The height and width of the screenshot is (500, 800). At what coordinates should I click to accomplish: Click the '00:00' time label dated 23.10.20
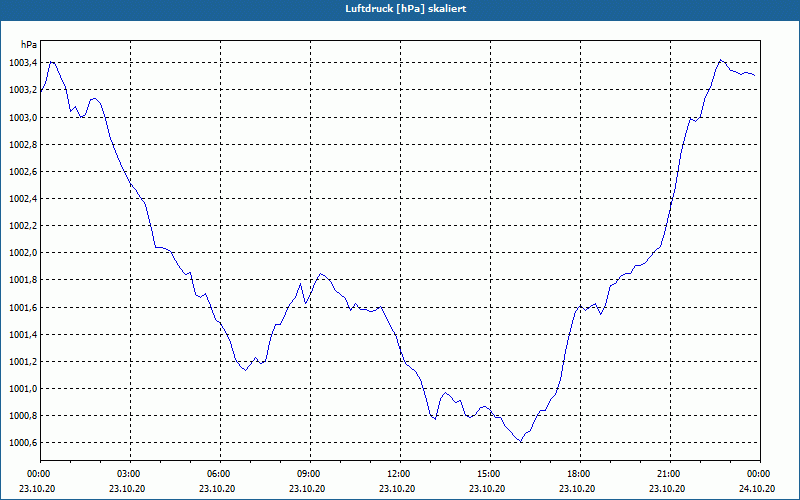point(37,474)
